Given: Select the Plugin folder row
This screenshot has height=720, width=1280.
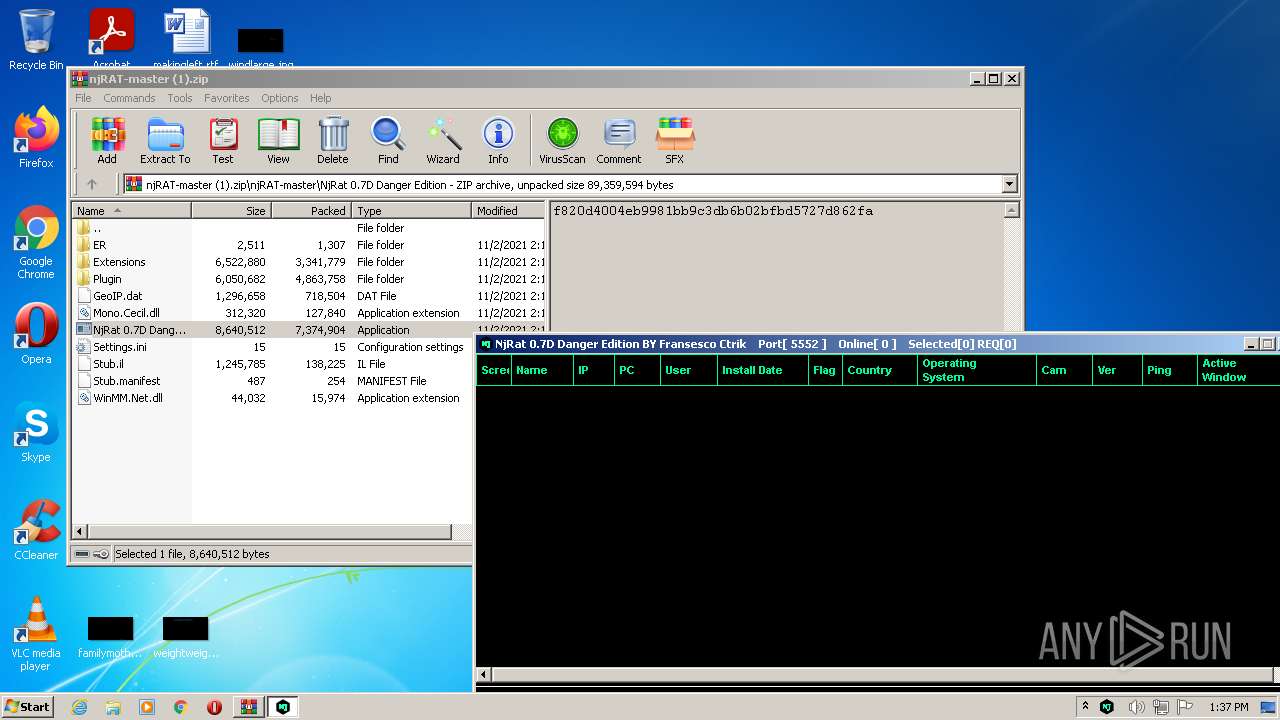Looking at the screenshot, I should pyautogui.click(x=309, y=279).
